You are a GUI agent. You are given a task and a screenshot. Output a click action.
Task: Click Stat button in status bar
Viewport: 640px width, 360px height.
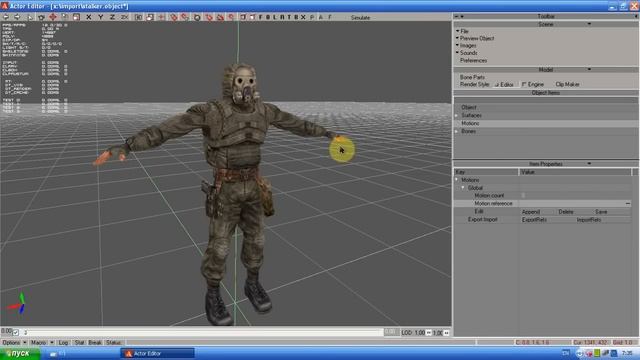pos(79,342)
